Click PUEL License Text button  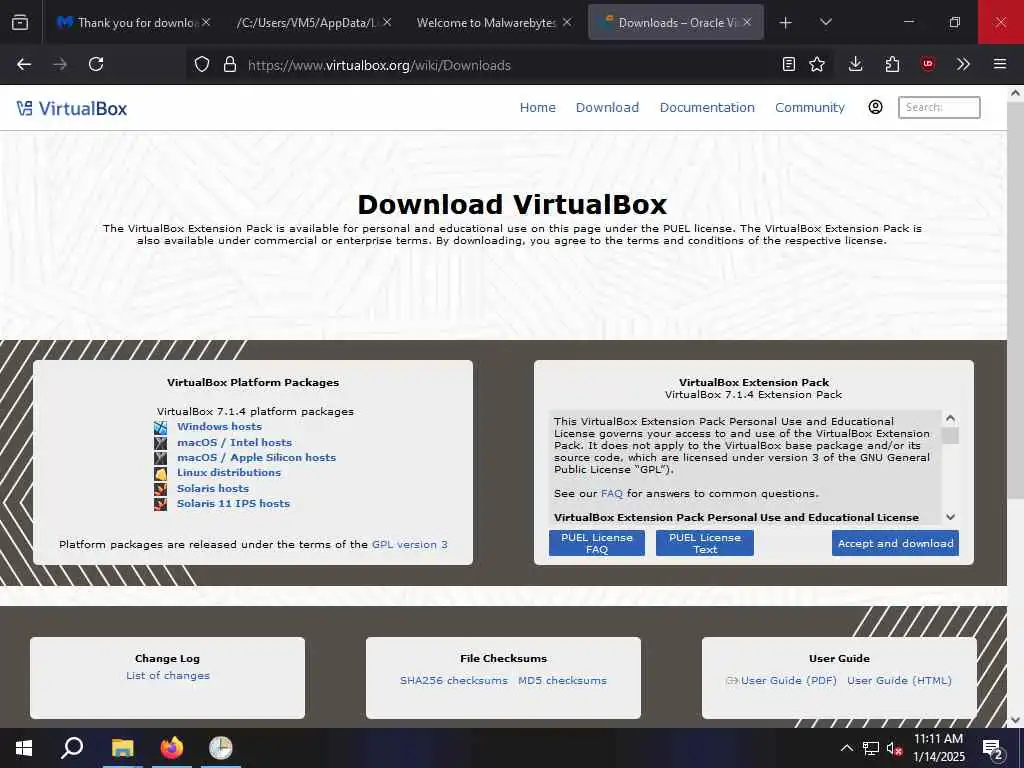click(705, 543)
